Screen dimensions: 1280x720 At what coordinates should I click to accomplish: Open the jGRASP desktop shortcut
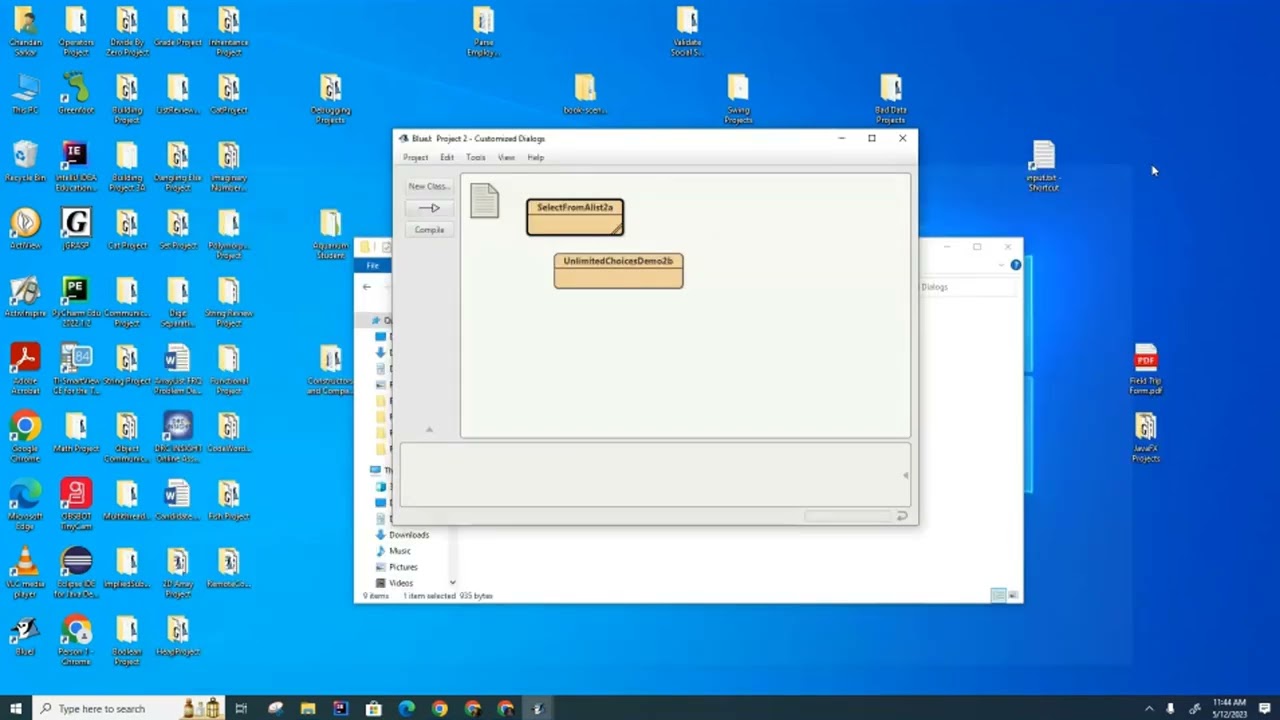76,228
